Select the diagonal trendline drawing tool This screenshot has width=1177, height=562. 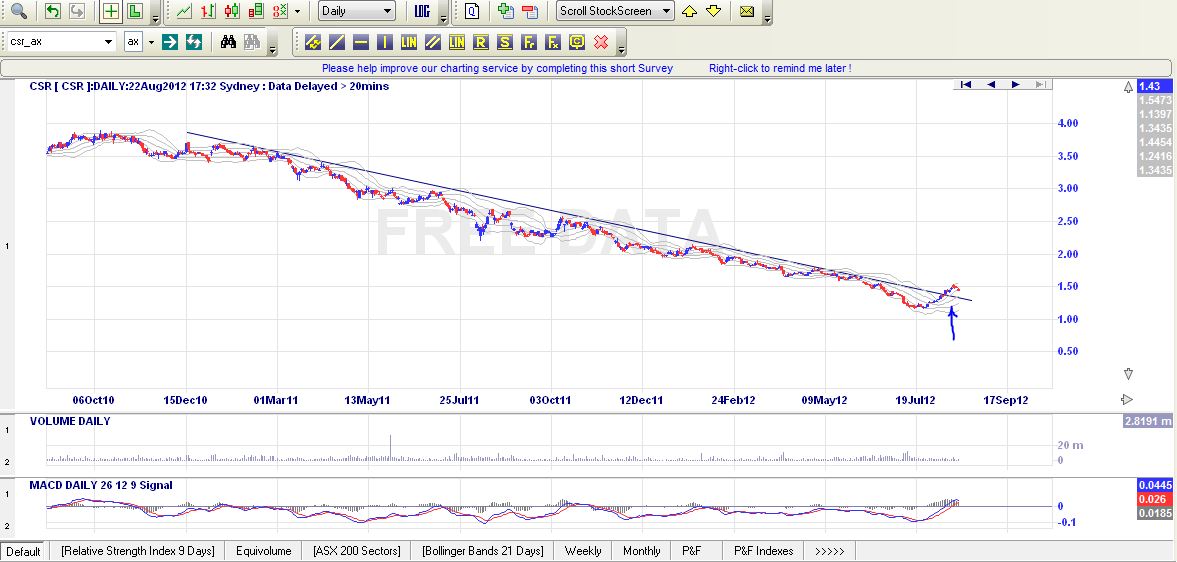click(337, 42)
